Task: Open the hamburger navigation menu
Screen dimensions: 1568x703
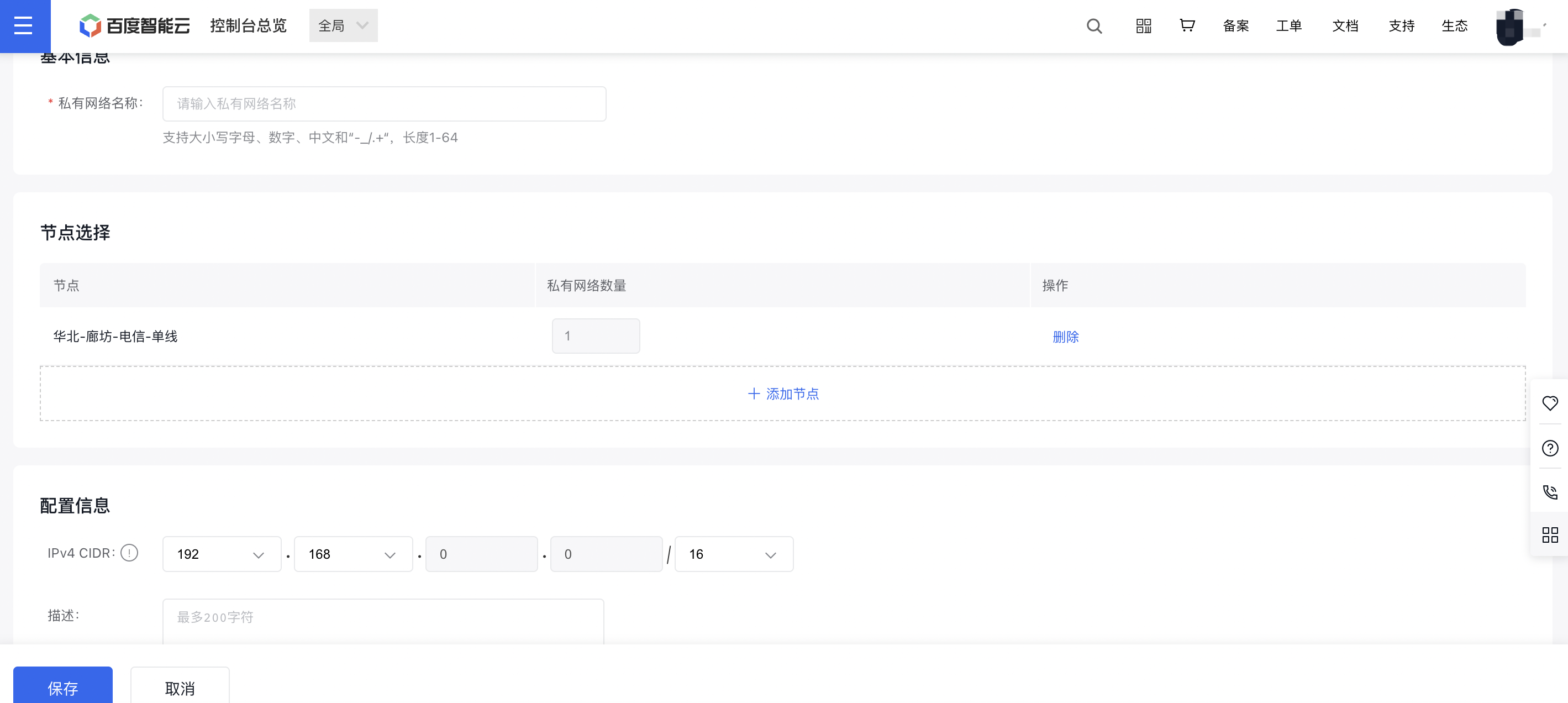Action: 23,25
